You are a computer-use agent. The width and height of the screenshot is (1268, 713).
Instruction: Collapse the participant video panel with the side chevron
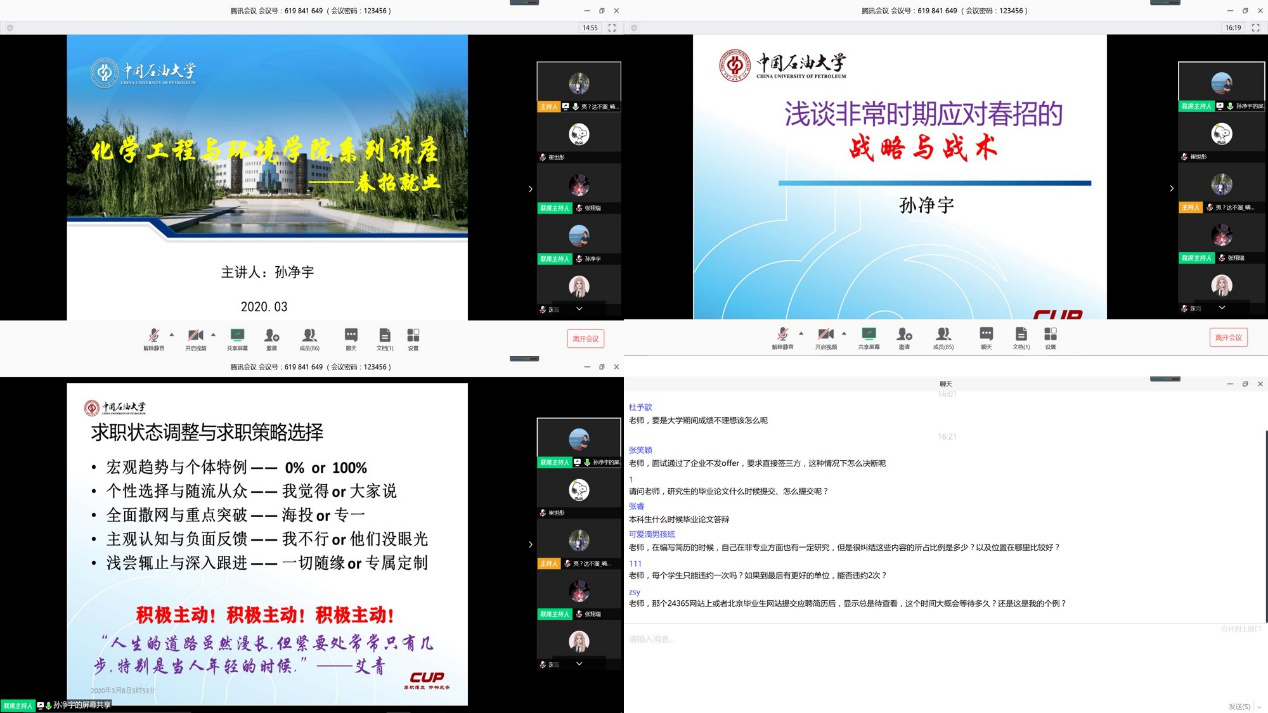point(531,187)
